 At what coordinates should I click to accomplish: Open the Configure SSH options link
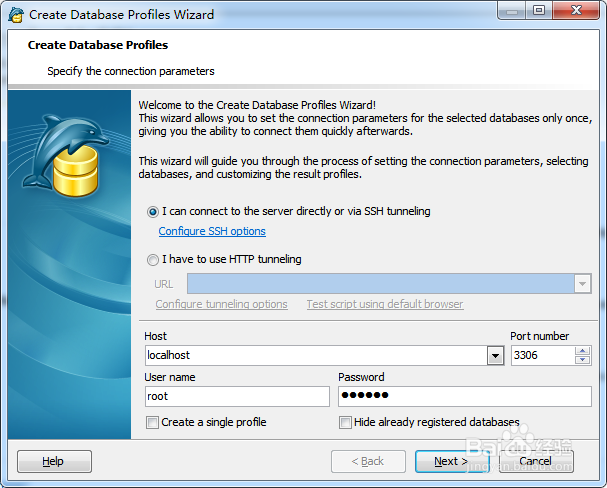tap(212, 231)
